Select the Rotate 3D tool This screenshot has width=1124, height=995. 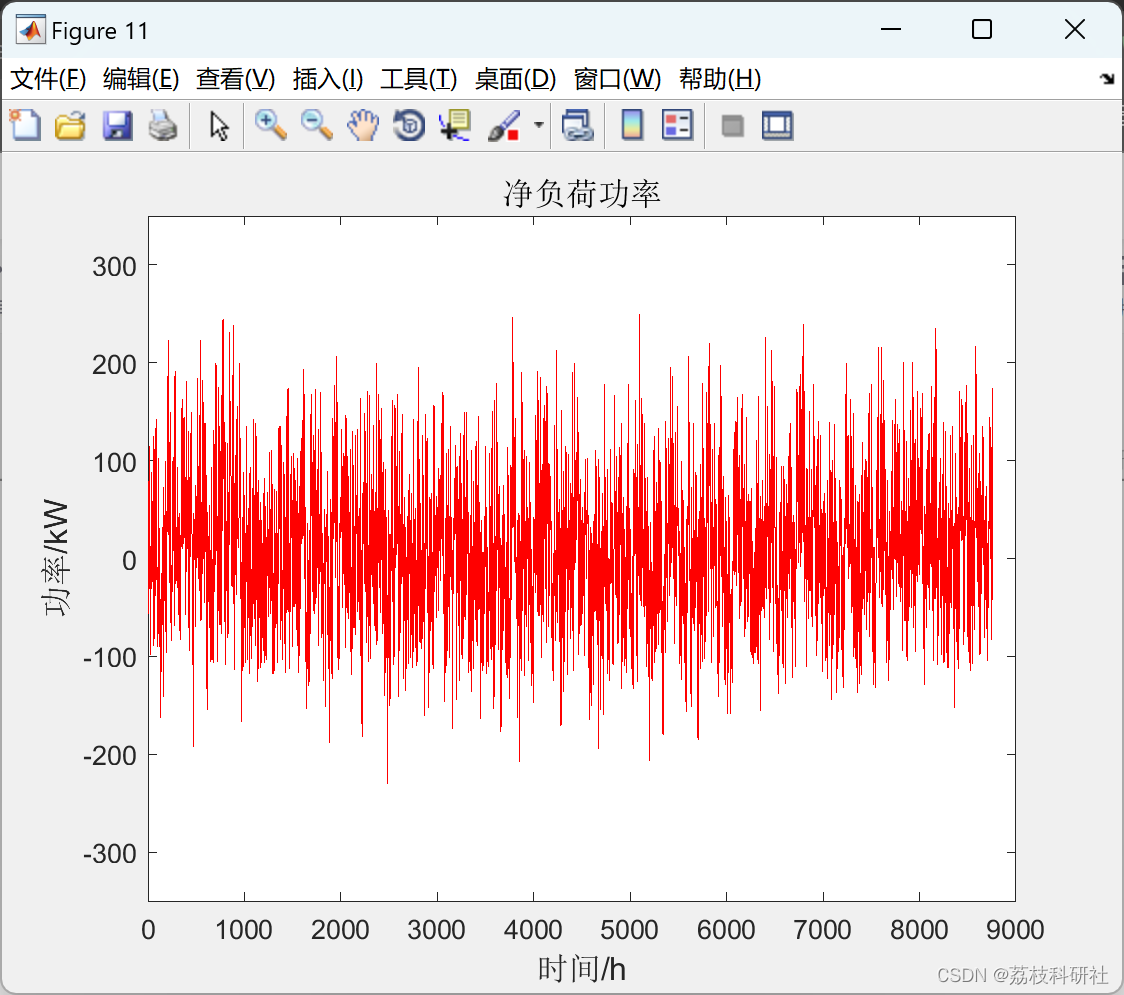[409, 125]
